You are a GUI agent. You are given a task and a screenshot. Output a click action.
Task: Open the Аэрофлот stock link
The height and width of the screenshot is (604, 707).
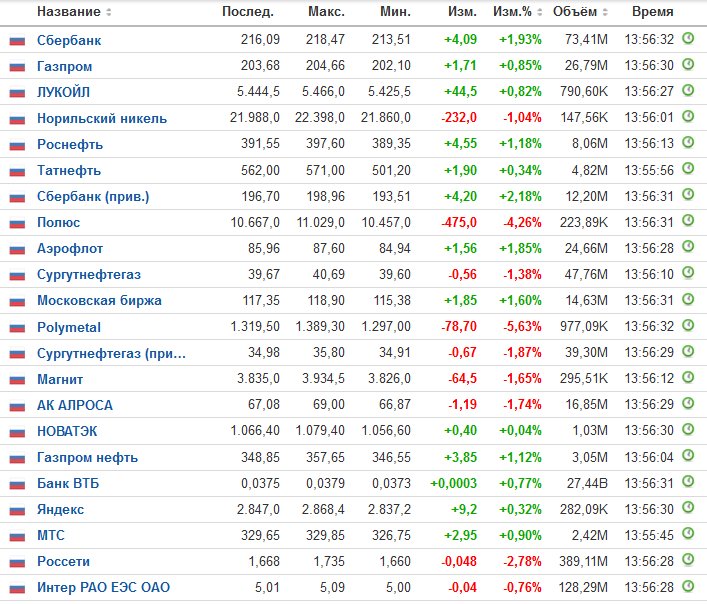[70, 248]
